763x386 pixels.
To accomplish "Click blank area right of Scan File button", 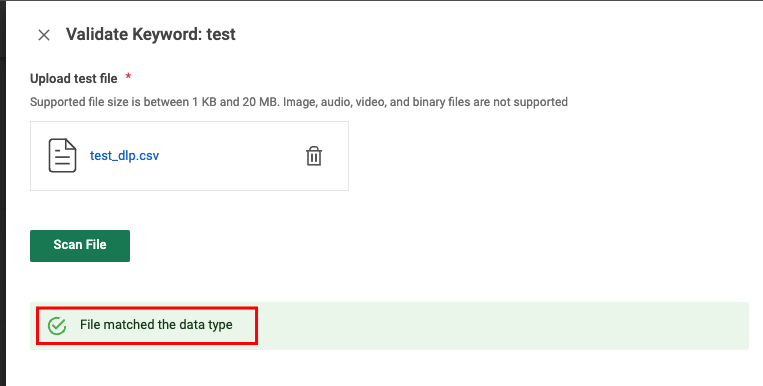I will coord(389,246).
